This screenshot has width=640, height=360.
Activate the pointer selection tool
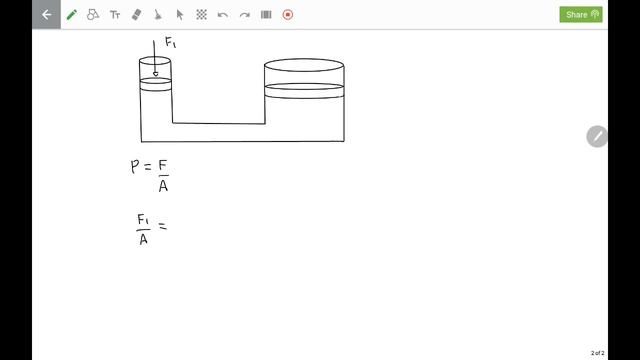[180, 15]
